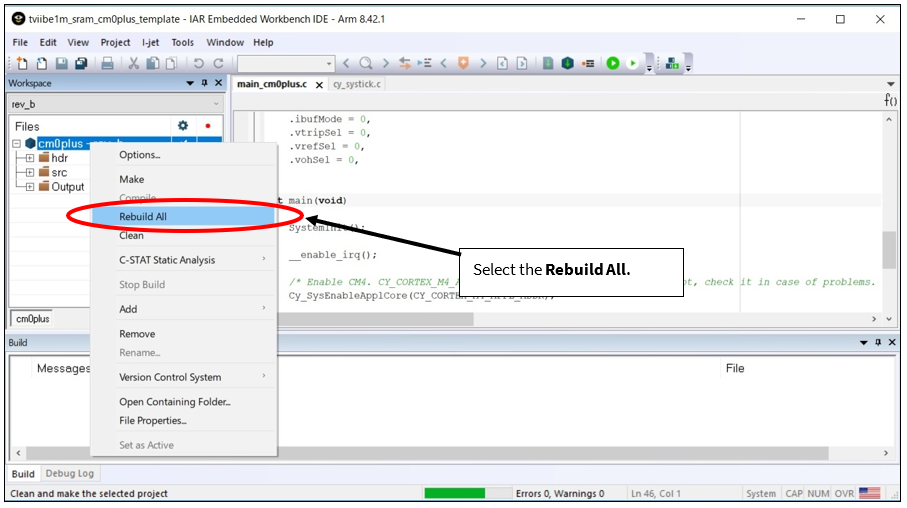Image resolution: width=907 pixels, height=508 pixels.
Task: Click the Paste toolbar icon
Action: click(x=172, y=63)
